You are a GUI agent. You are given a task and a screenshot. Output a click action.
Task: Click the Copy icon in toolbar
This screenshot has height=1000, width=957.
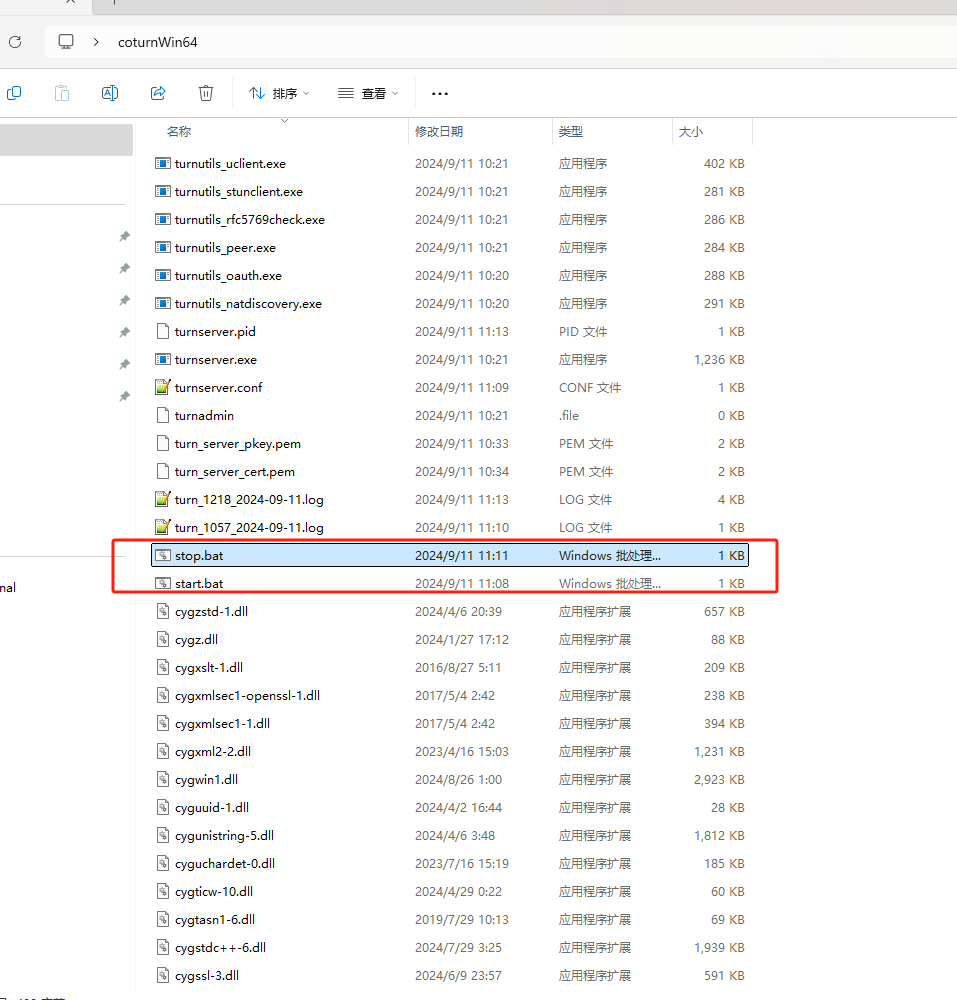coord(14,93)
